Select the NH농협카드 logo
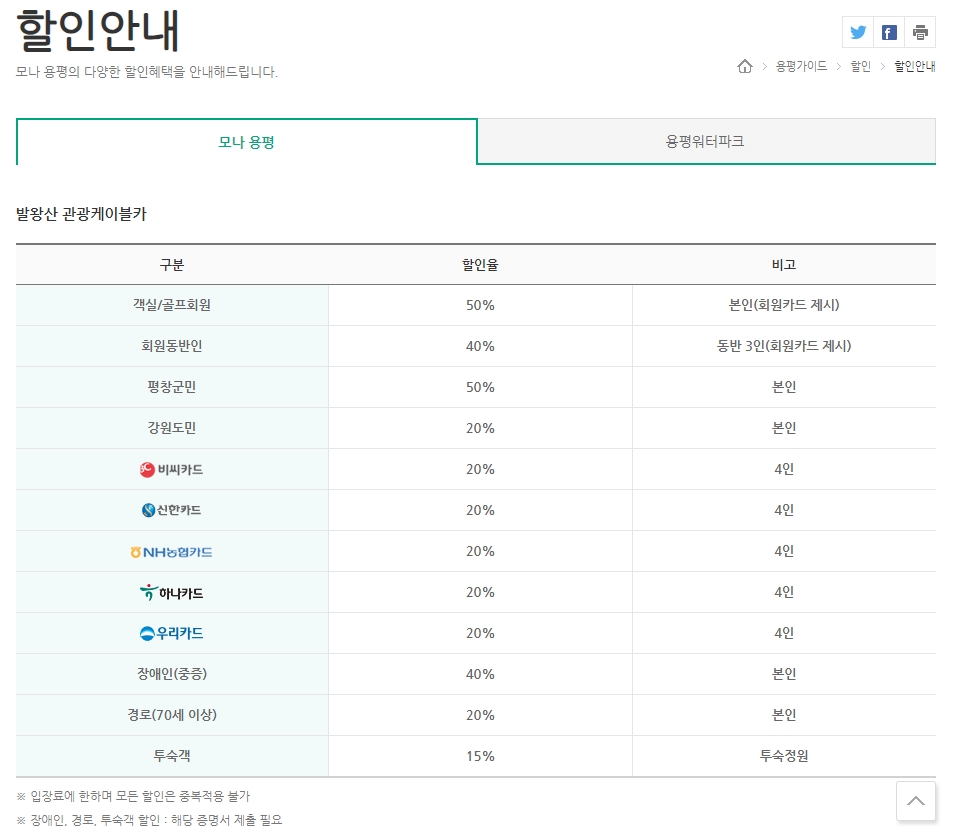The width and height of the screenshot is (961, 837). coord(171,551)
